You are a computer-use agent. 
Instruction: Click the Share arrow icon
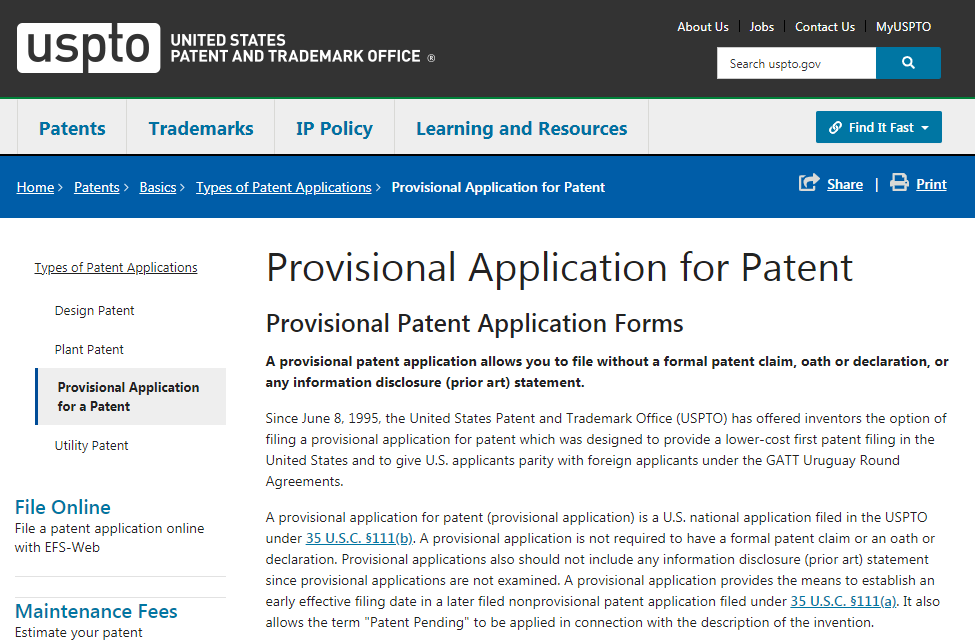pyautogui.click(x=809, y=183)
